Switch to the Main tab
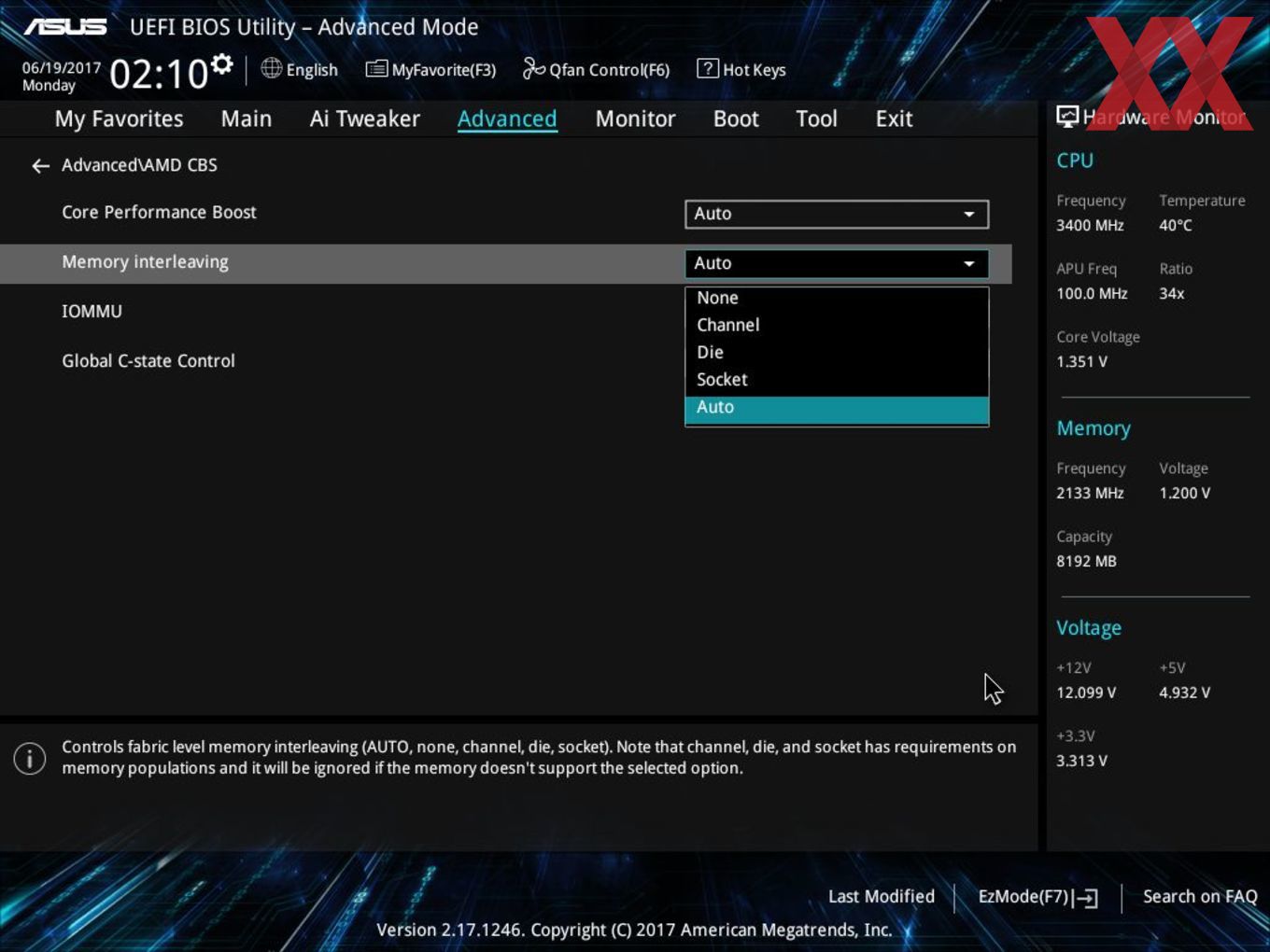 click(x=247, y=119)
